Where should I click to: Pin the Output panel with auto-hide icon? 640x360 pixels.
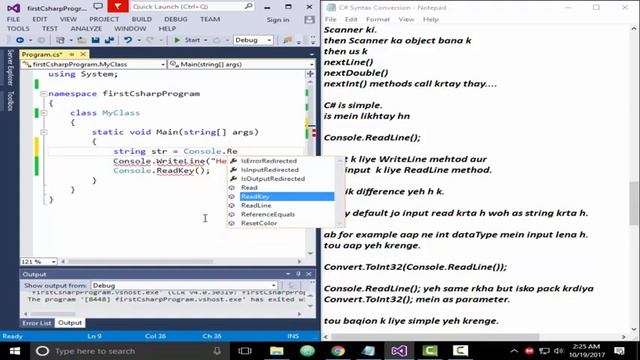click(x=298, y=274)
